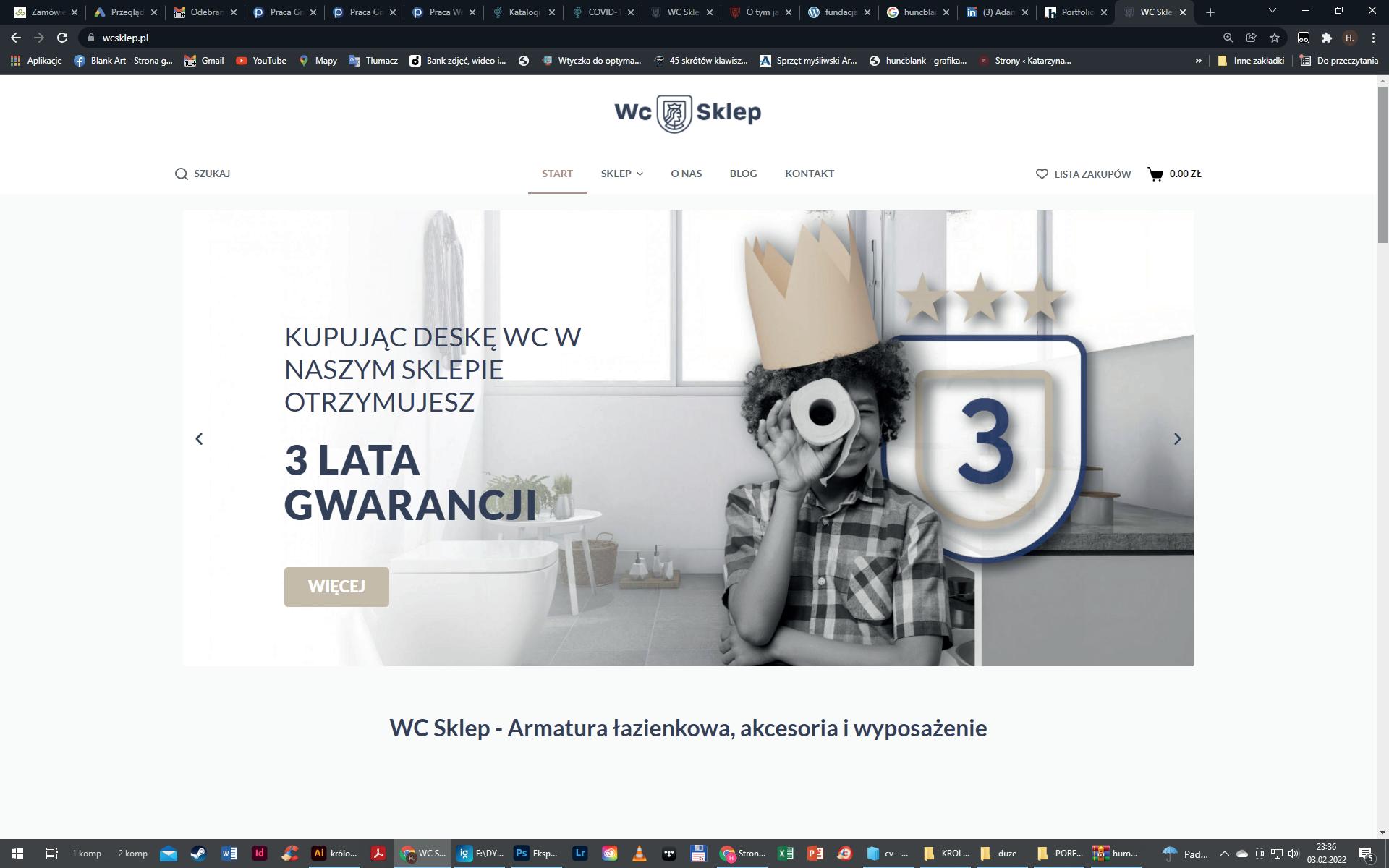The width and height of the screenshot is (1389, 868).
Task: Expand hidden bookmarks chevron
Action: [x=1198, y=61]
